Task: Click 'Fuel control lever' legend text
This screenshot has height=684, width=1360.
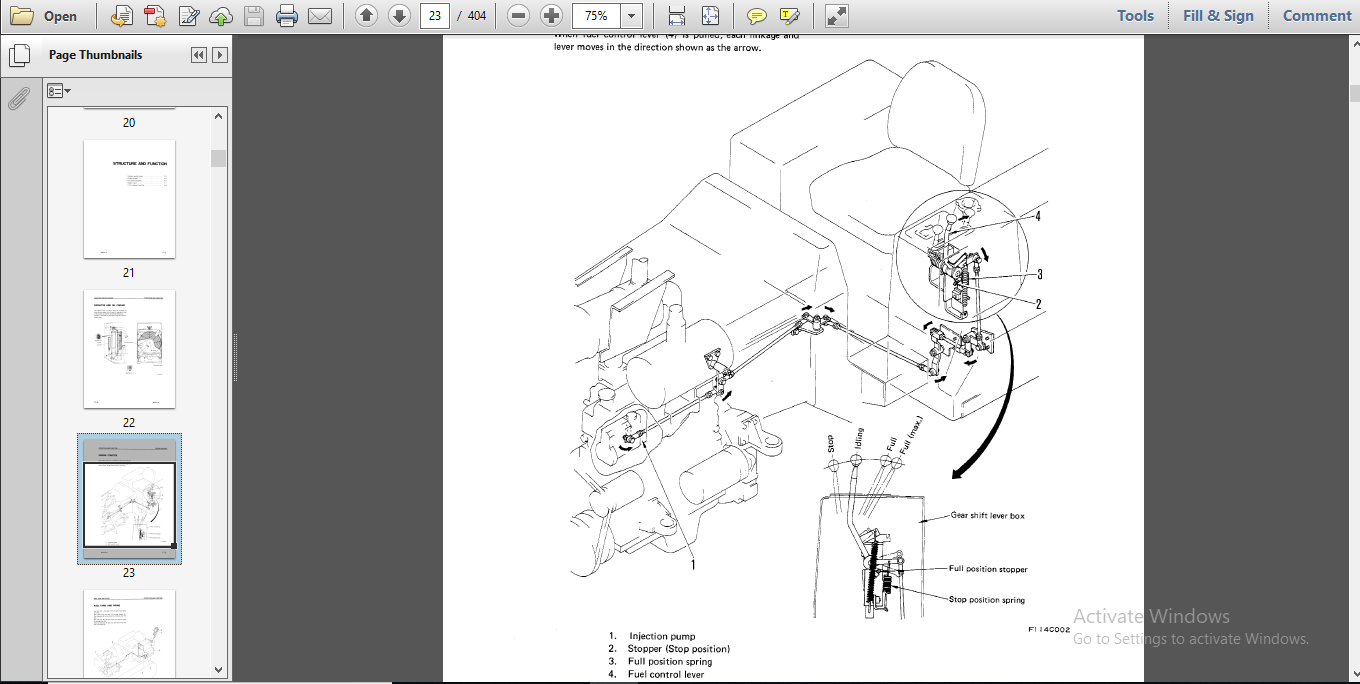Action: [666, 675]
